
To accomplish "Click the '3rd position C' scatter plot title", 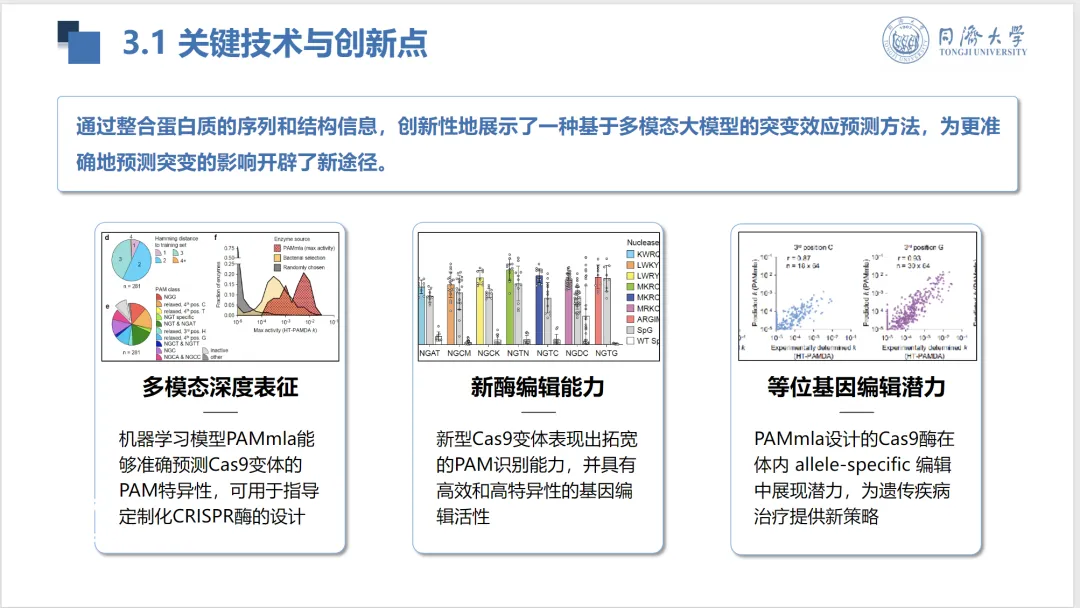I will (x=813, y=247).
